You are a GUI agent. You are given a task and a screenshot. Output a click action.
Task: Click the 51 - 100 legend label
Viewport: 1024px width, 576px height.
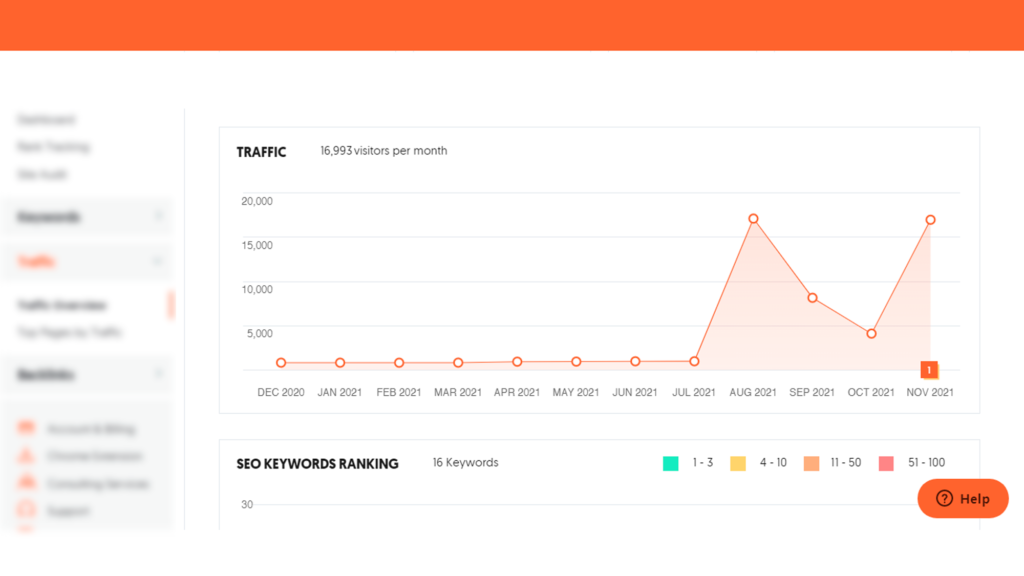pyautogui.click(x=926, y=462)
